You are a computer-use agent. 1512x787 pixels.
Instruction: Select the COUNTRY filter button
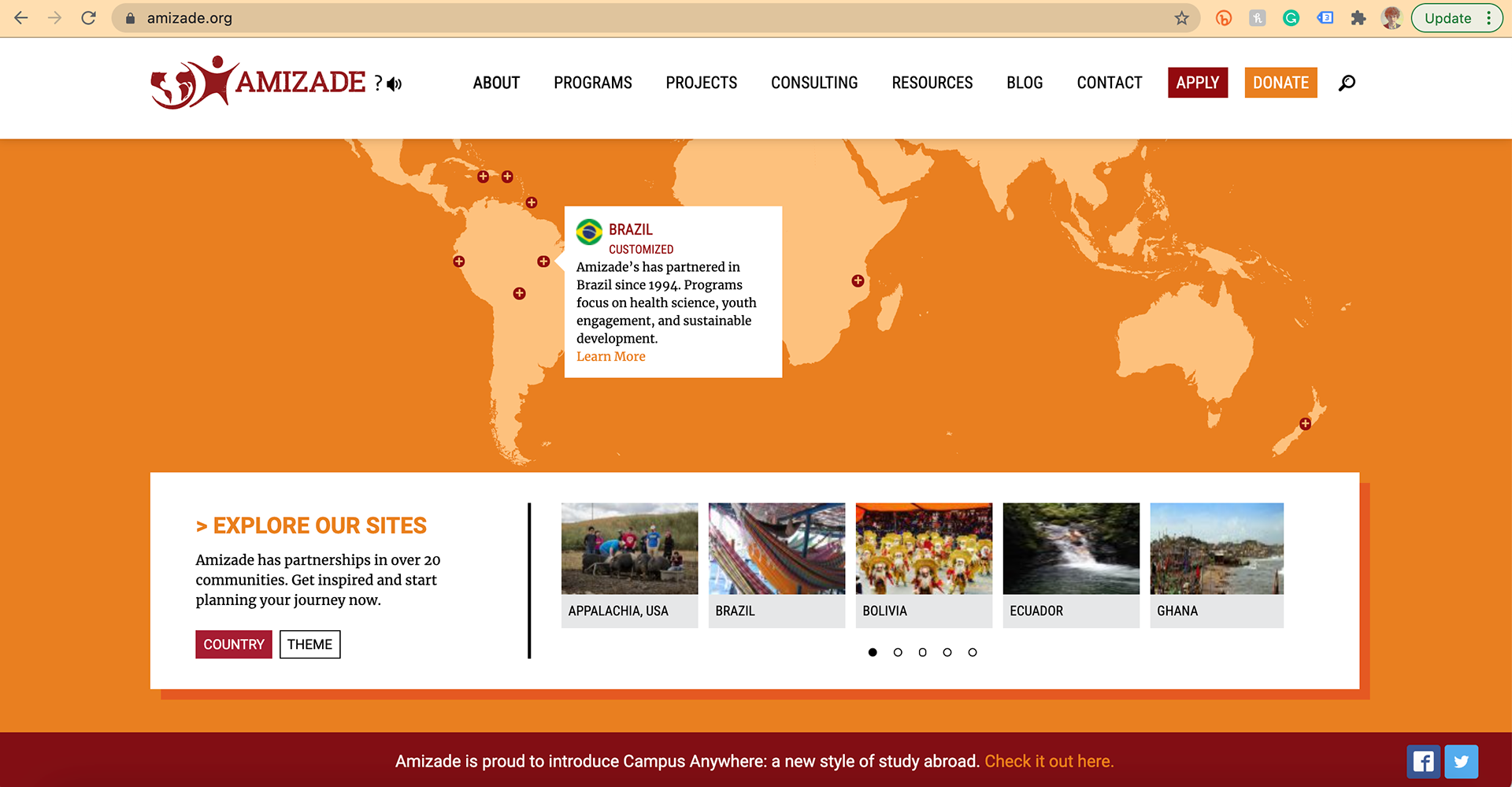tap(234, 644)
